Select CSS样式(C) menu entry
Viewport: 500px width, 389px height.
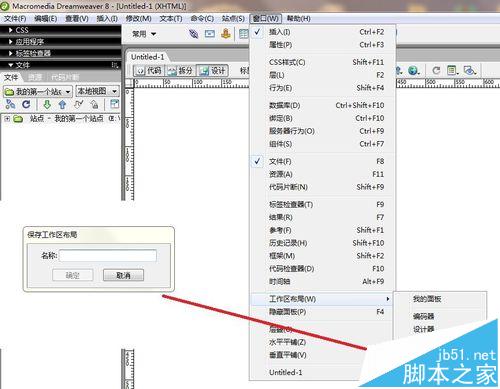pyautogui.click(x=322, y=62)
